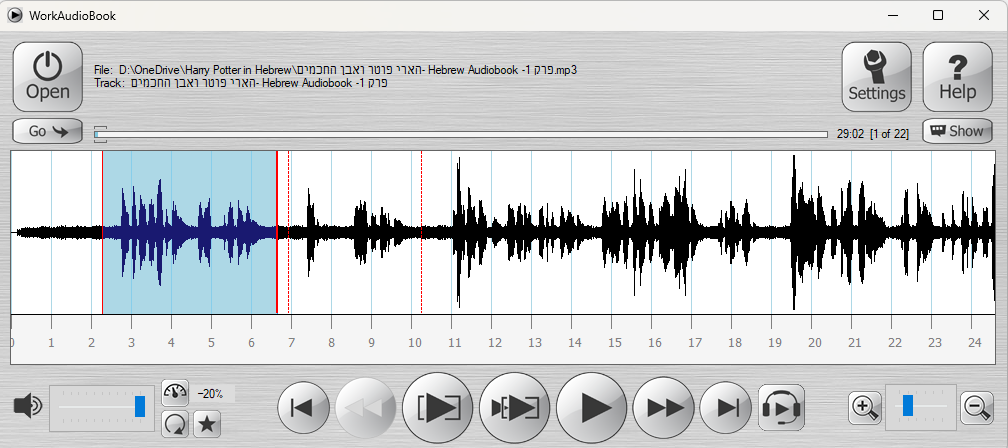Adjust the volume slider handle
The width and height of the screenshot is (1008, 448).
140,406
